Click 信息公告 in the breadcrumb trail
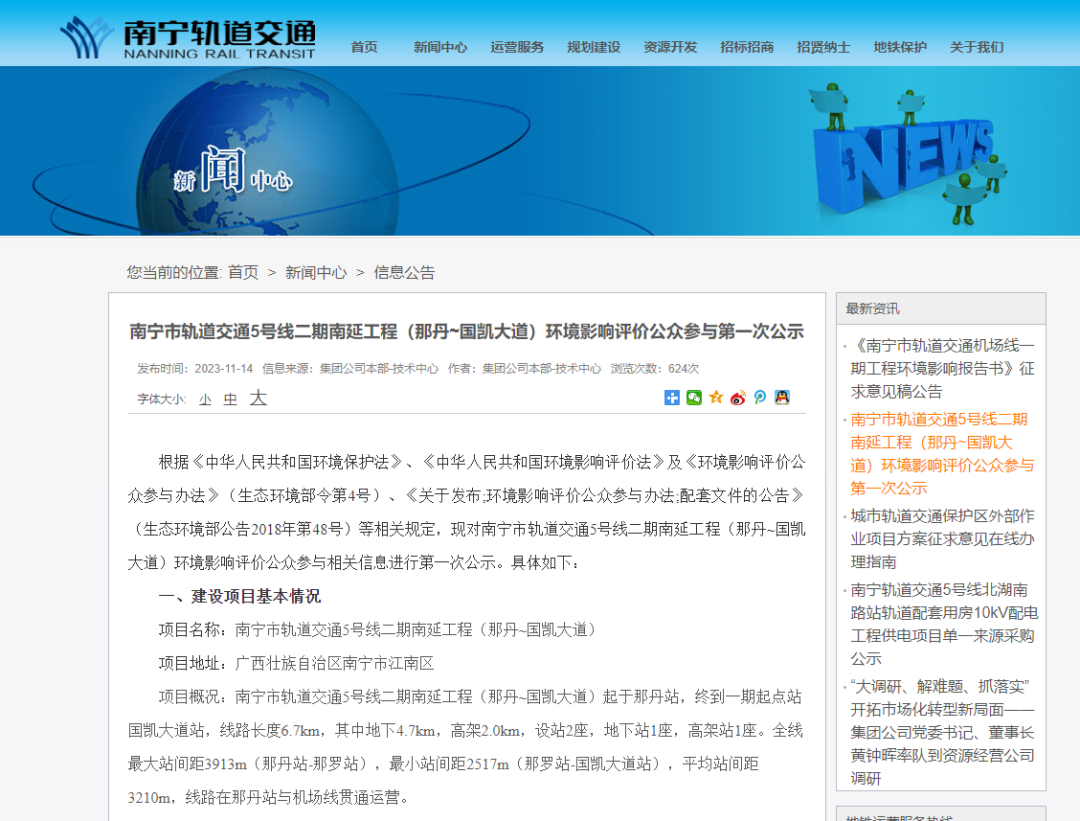This screenshot has width=1080, height=821. 404,272
